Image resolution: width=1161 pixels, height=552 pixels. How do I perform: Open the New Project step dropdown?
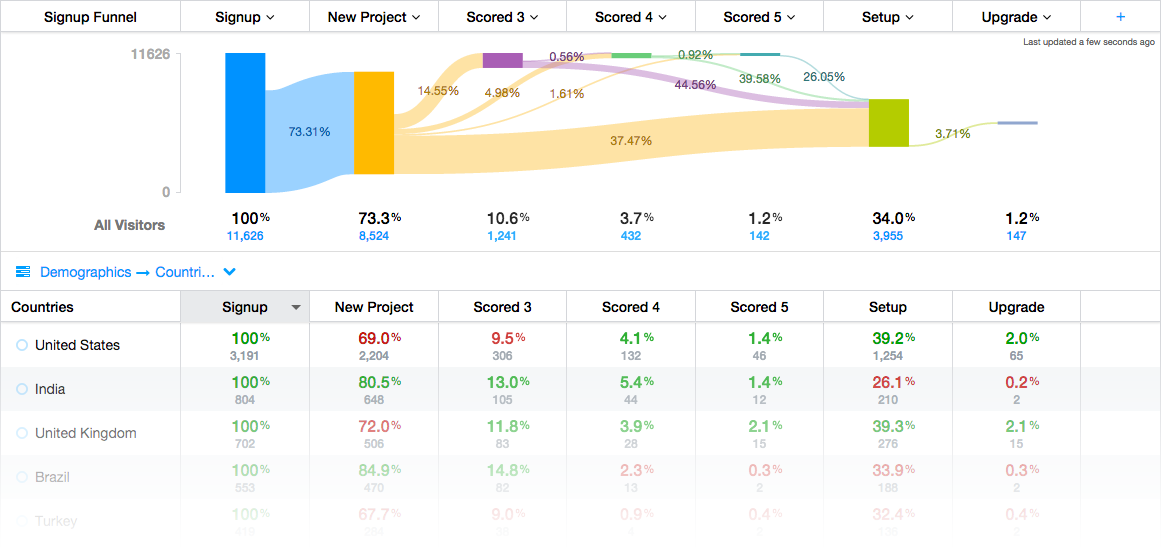point(374,17)
